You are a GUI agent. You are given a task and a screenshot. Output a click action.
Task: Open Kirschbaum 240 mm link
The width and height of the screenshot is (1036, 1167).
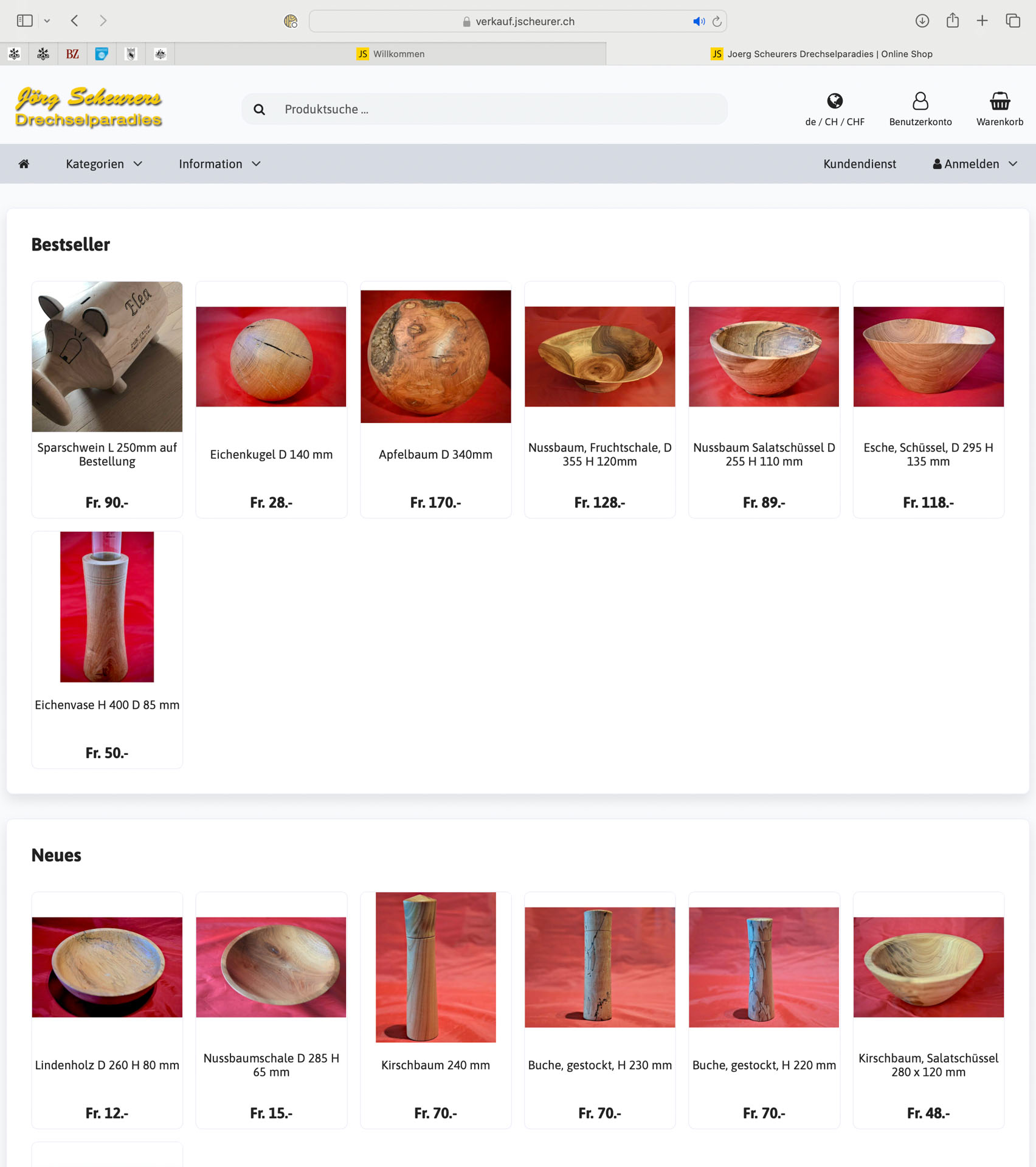pos(436,1065)
